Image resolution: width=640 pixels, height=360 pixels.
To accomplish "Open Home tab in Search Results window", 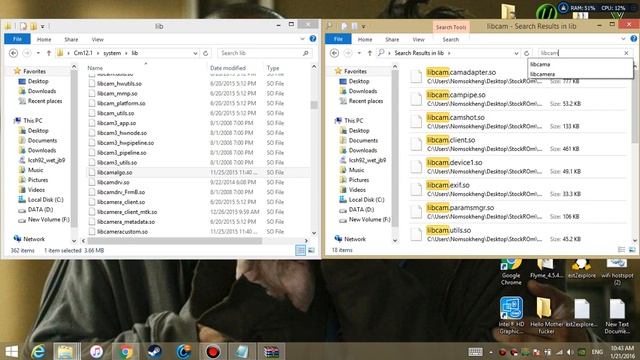I will pyautogui.click(x=365, y=39).
